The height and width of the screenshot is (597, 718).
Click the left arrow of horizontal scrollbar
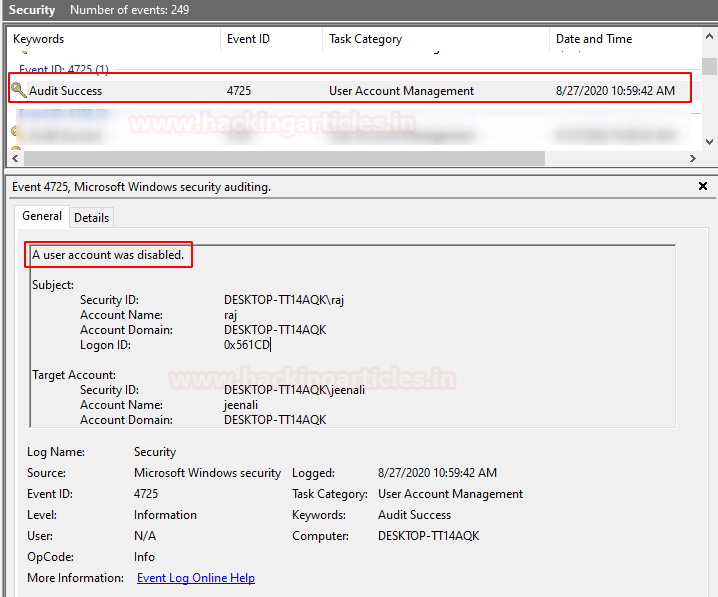[16, 158]
